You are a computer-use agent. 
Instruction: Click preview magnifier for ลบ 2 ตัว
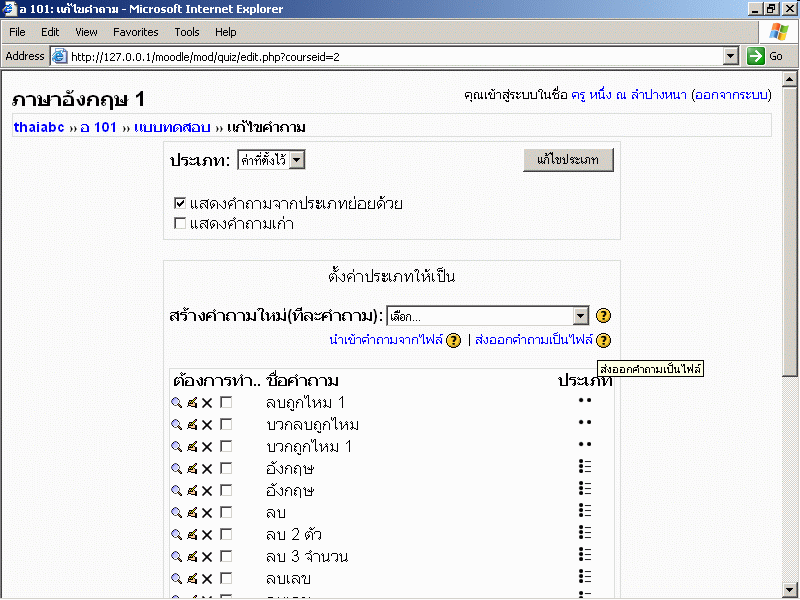point(176,534)
